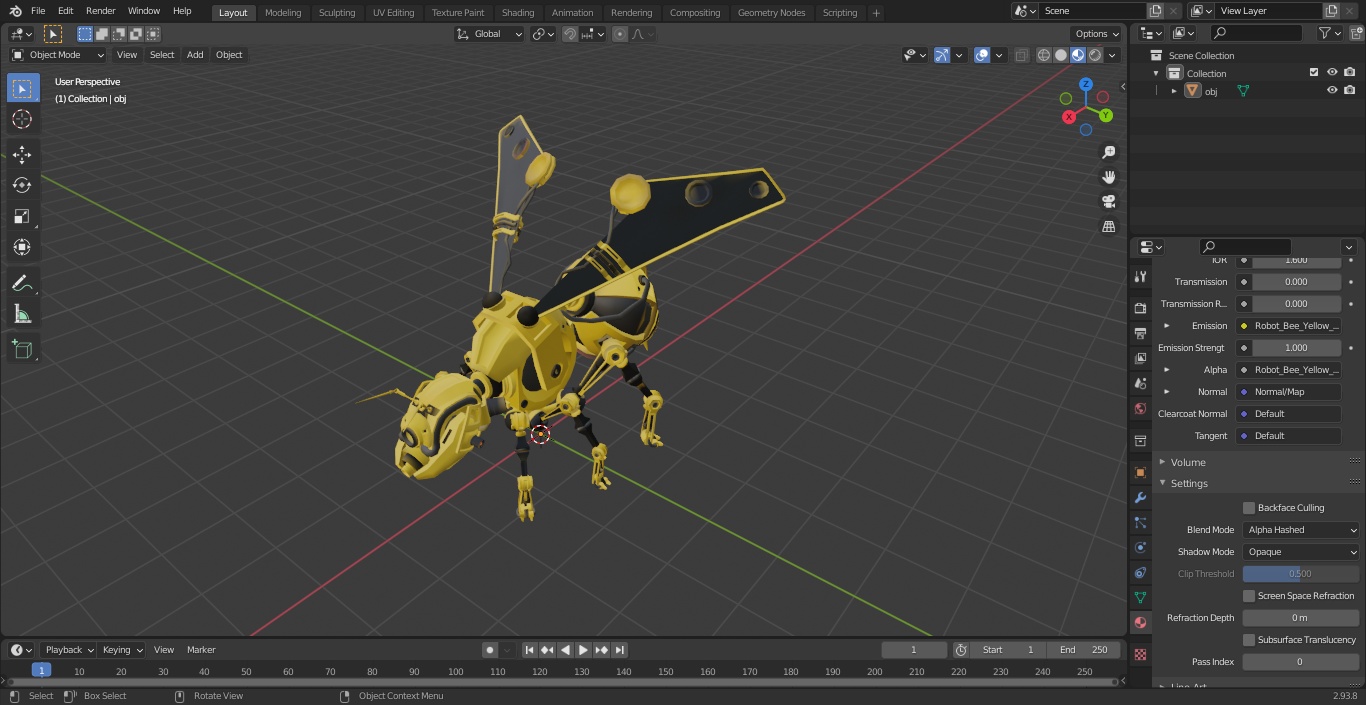Click the Clip Threshold slider

click(1301, 574)
